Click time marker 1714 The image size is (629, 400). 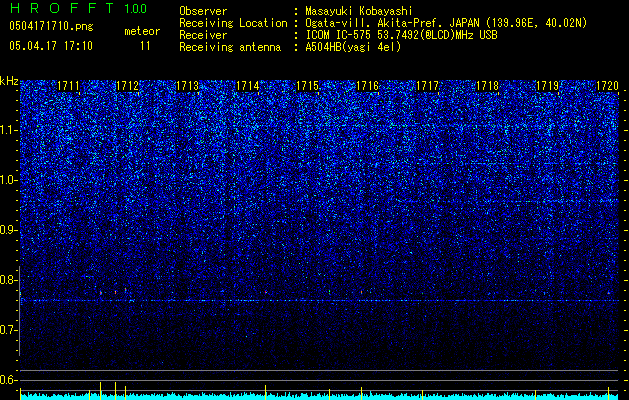coord(248,86)
